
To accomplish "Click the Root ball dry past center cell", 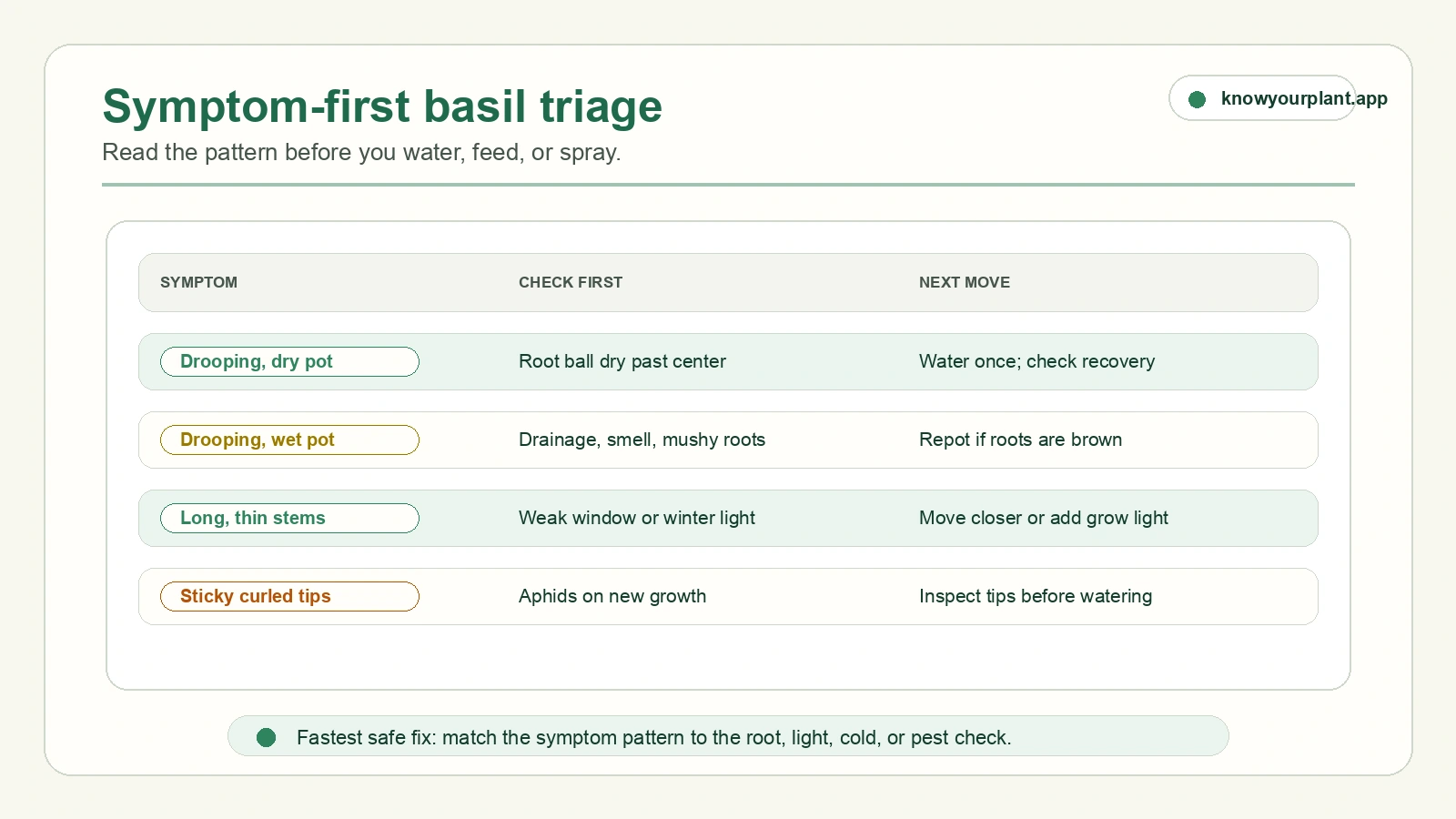I will click(x=622, y=361).
